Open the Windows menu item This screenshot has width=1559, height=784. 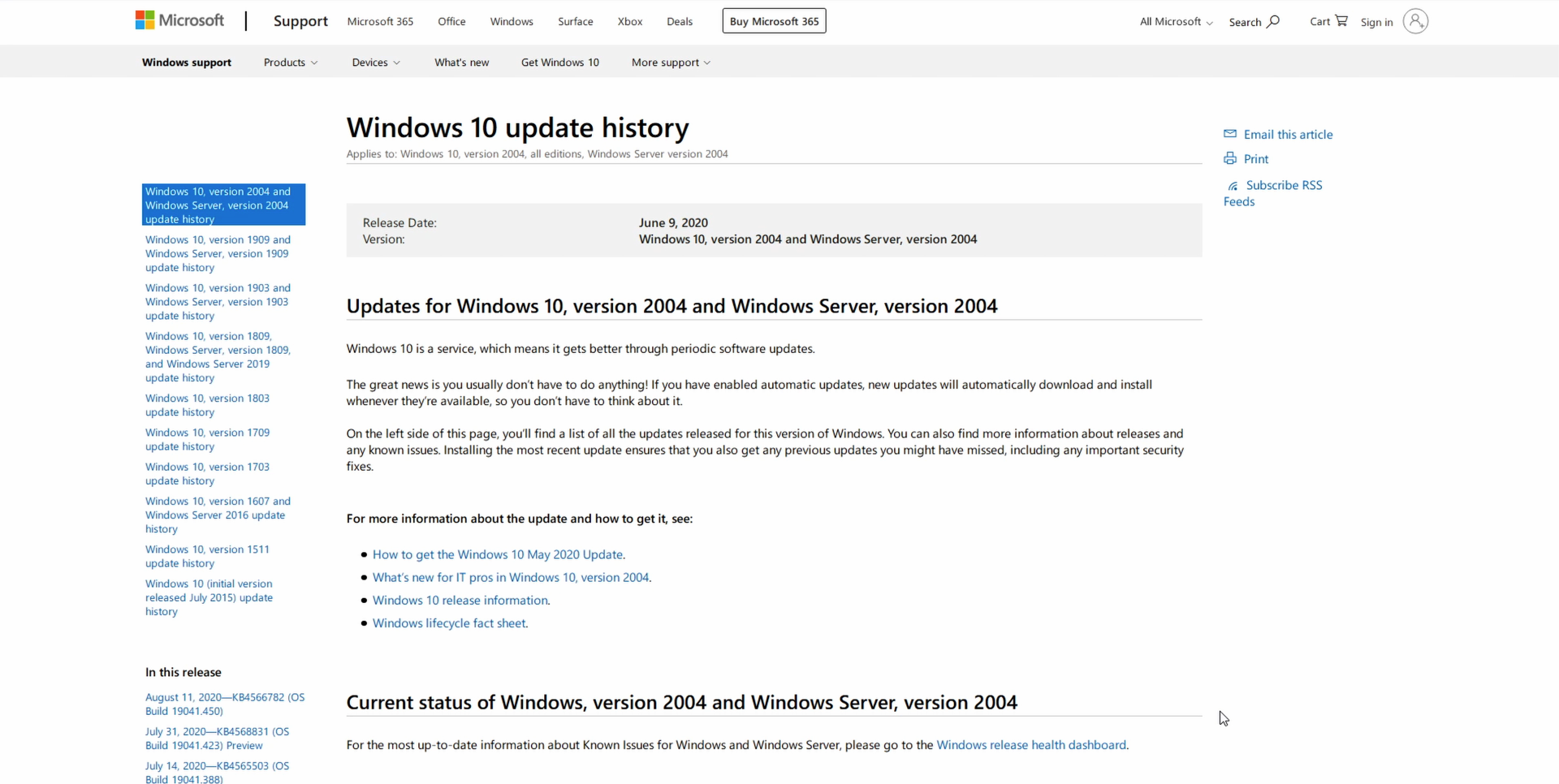[512, 22]
